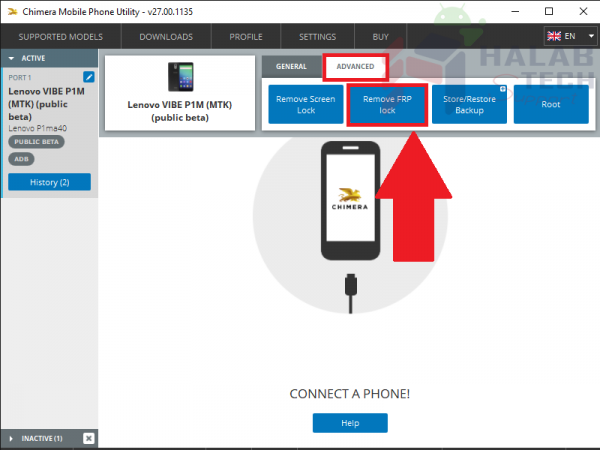Click the Help button
Viewport: 600px width, 450px height.
tap(350, 423)
